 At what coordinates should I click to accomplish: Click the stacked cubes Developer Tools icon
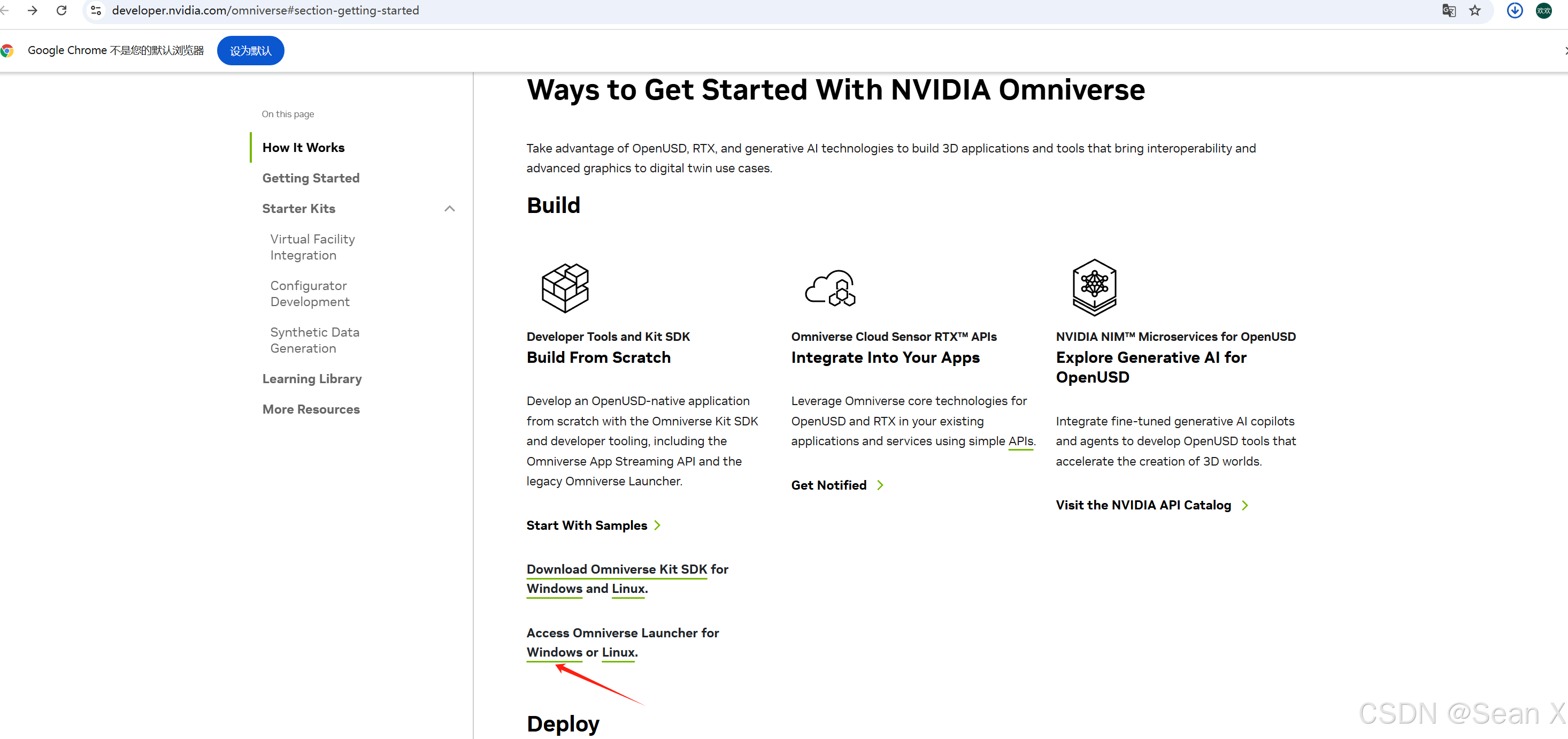(565, 287)
